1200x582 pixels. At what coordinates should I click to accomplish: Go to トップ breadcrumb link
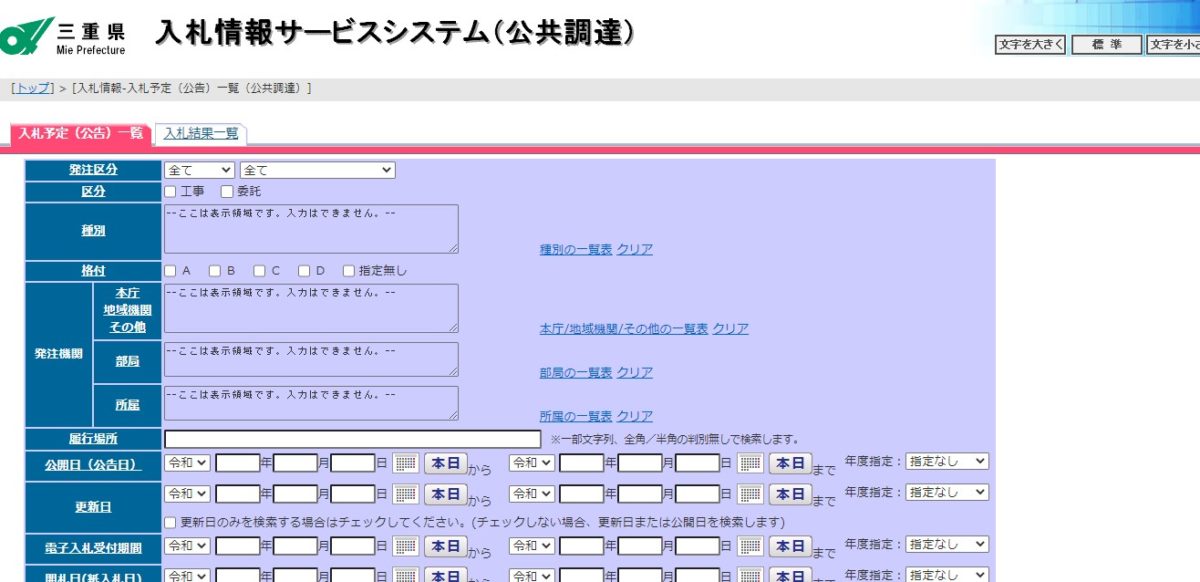click(33, 88)
